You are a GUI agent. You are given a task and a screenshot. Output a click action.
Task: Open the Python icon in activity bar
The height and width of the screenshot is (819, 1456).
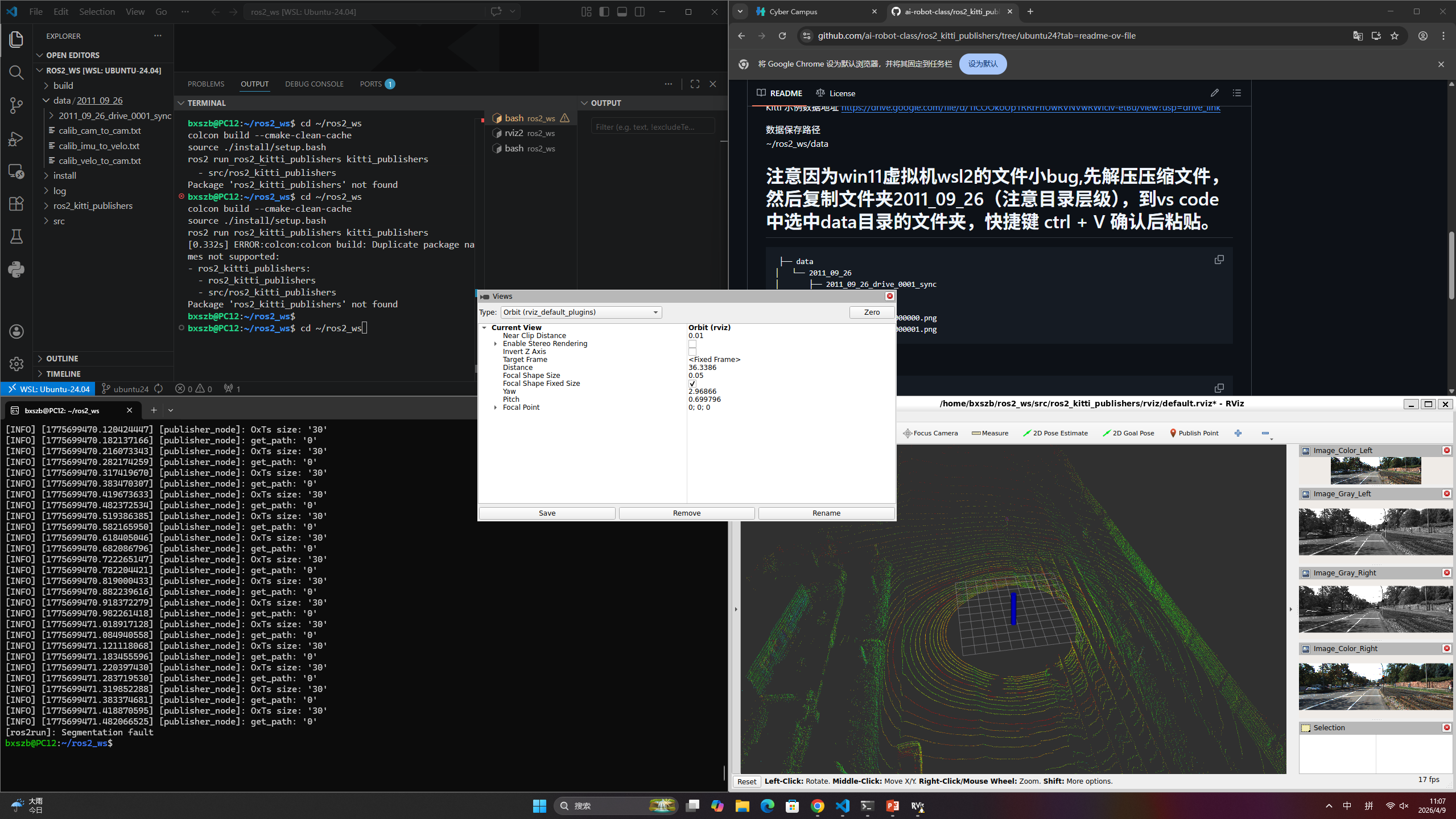click(x=16, y=269)
